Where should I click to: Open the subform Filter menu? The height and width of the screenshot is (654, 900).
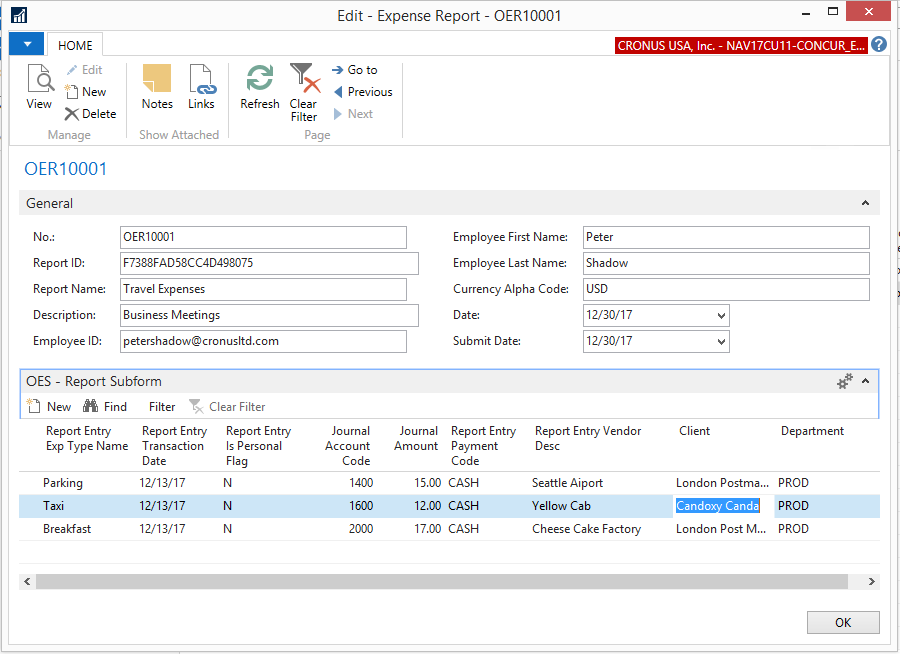162,407
